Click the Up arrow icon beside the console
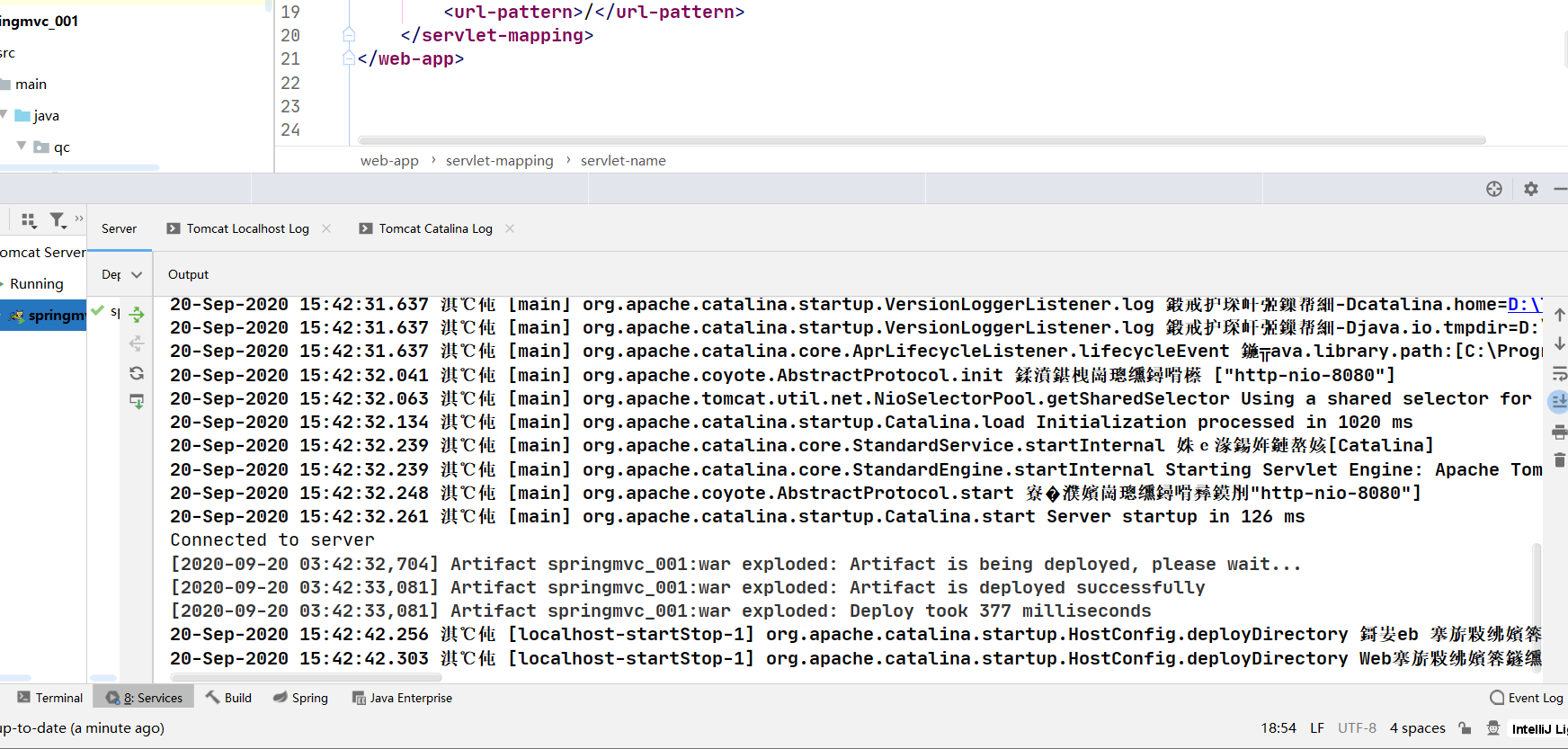The height and width of the screenshot is (749, 1568). pos(1559,315)
